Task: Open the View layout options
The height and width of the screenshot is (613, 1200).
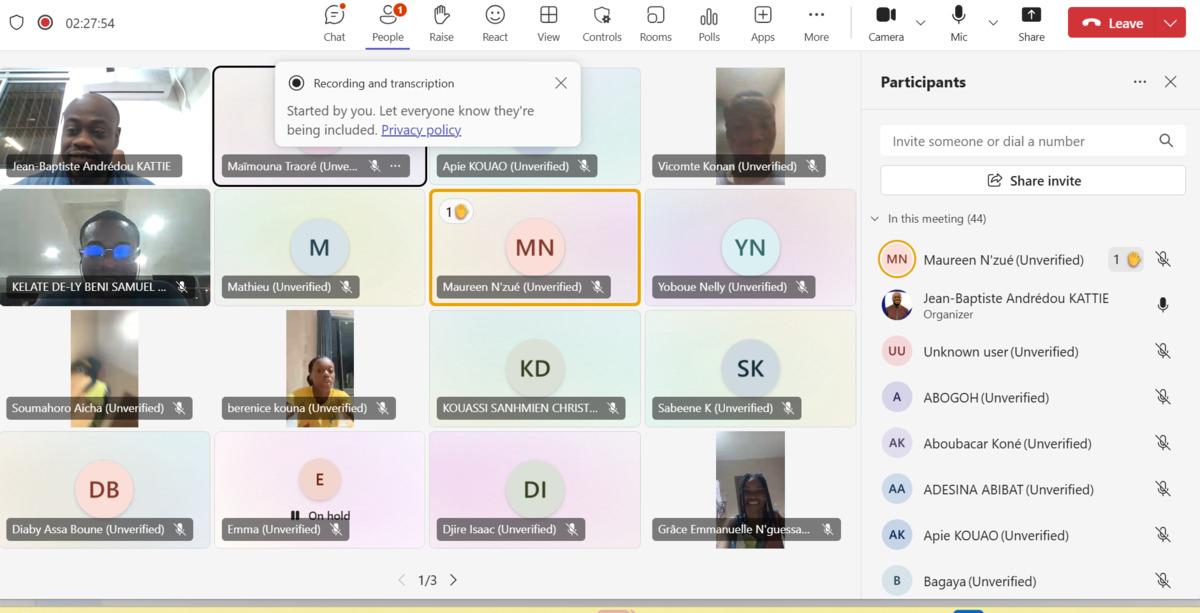Action: click(x=548, y=23)
